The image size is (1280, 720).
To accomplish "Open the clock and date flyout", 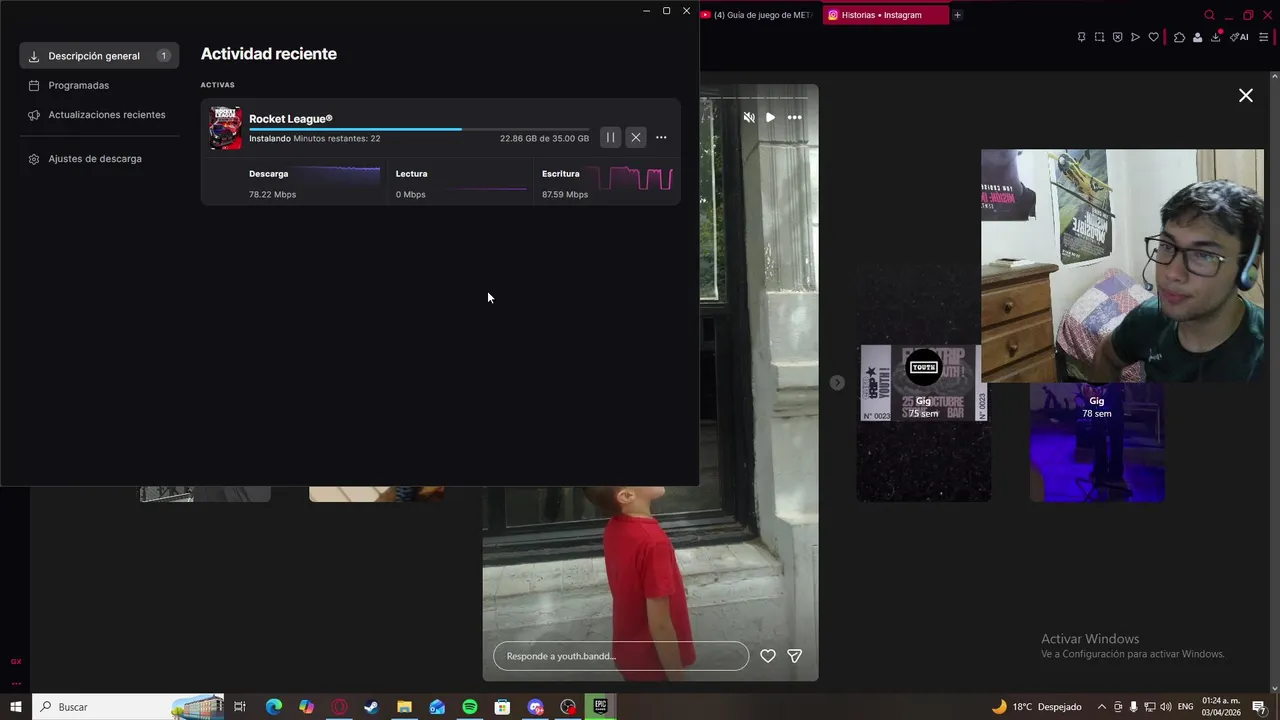I will coord(1221,707).
